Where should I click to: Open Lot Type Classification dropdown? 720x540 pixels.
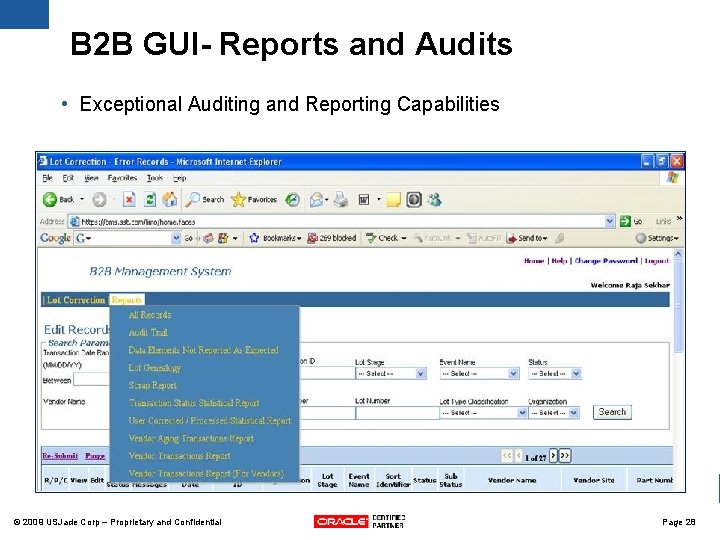(x=483, y=413)
